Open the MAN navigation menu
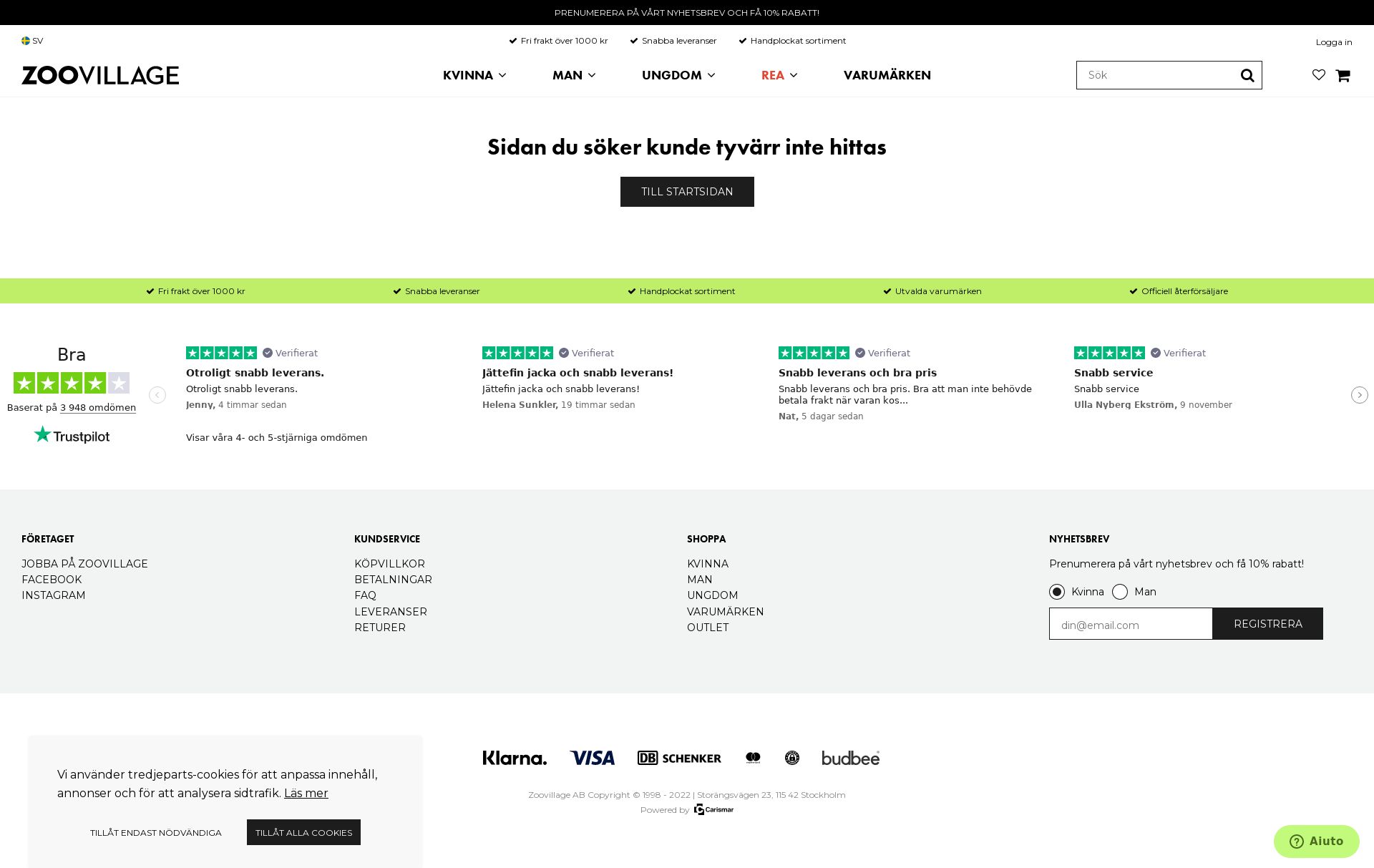The height and width of the screenshot is (868, 1374). click(x=567, y=75)
